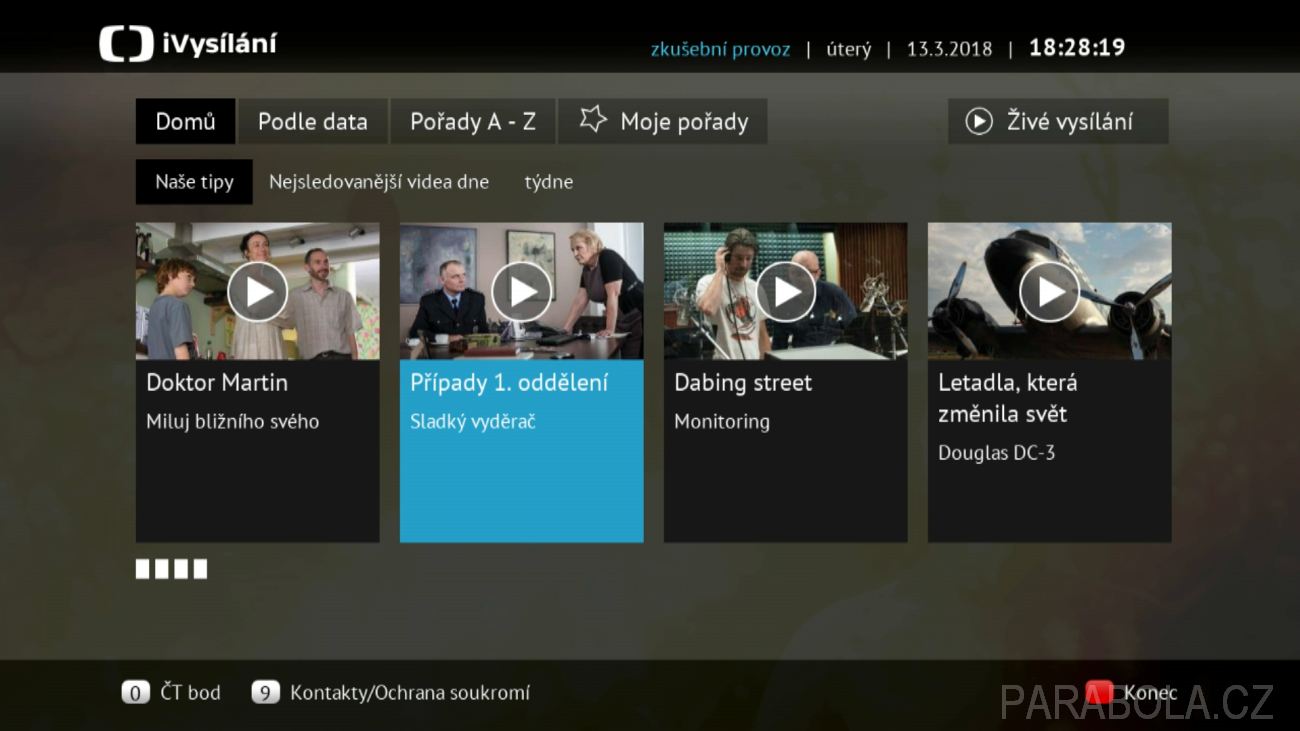Click the Miluj bližního svého subtitle
This screenshot has height=731, width=1300.
(233, 422)
